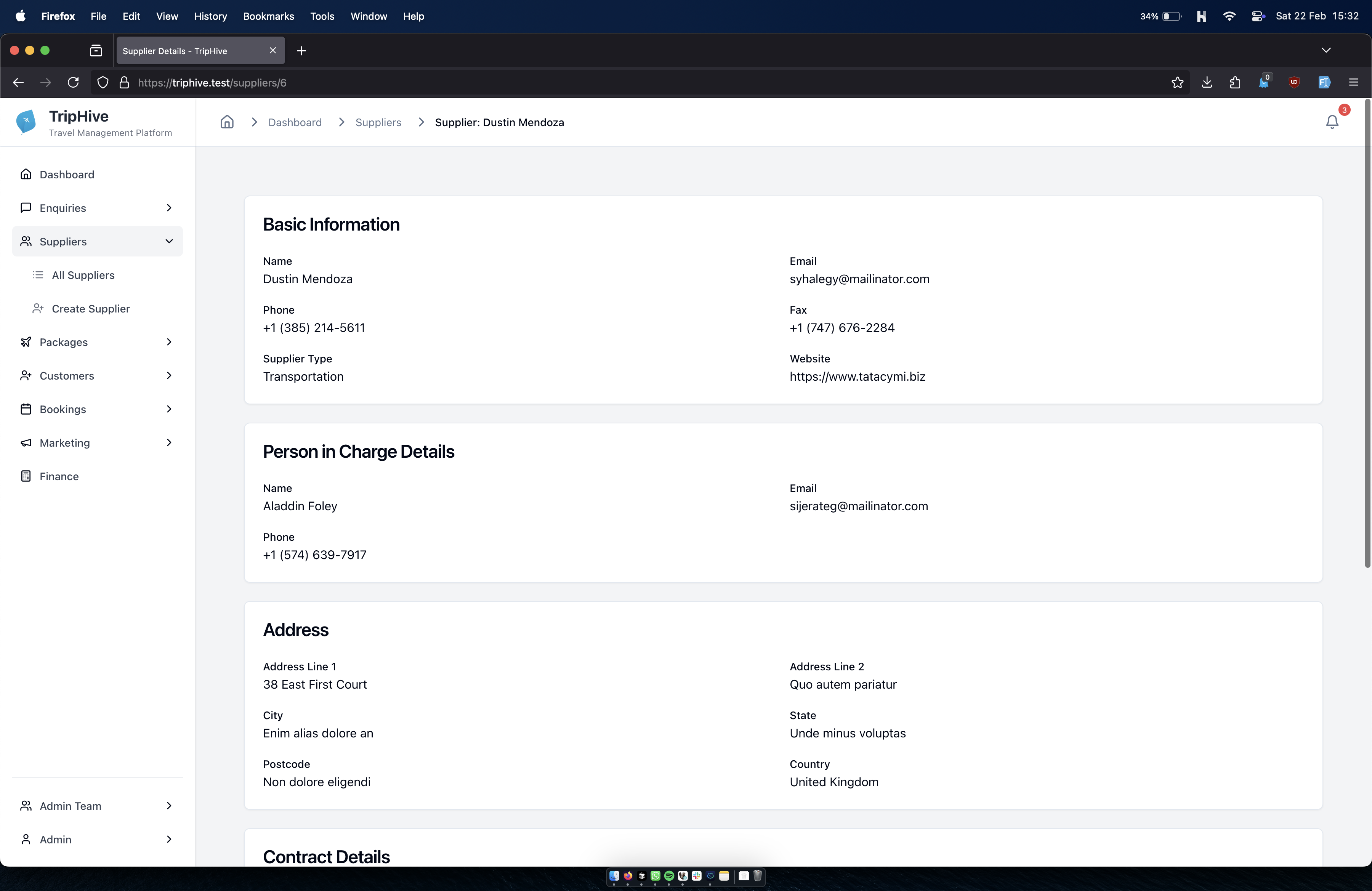Click the site padlock icon in address bar
The width and height of the screenshot is (1372, 891).
pyautogui.click(x=124, y=82)
